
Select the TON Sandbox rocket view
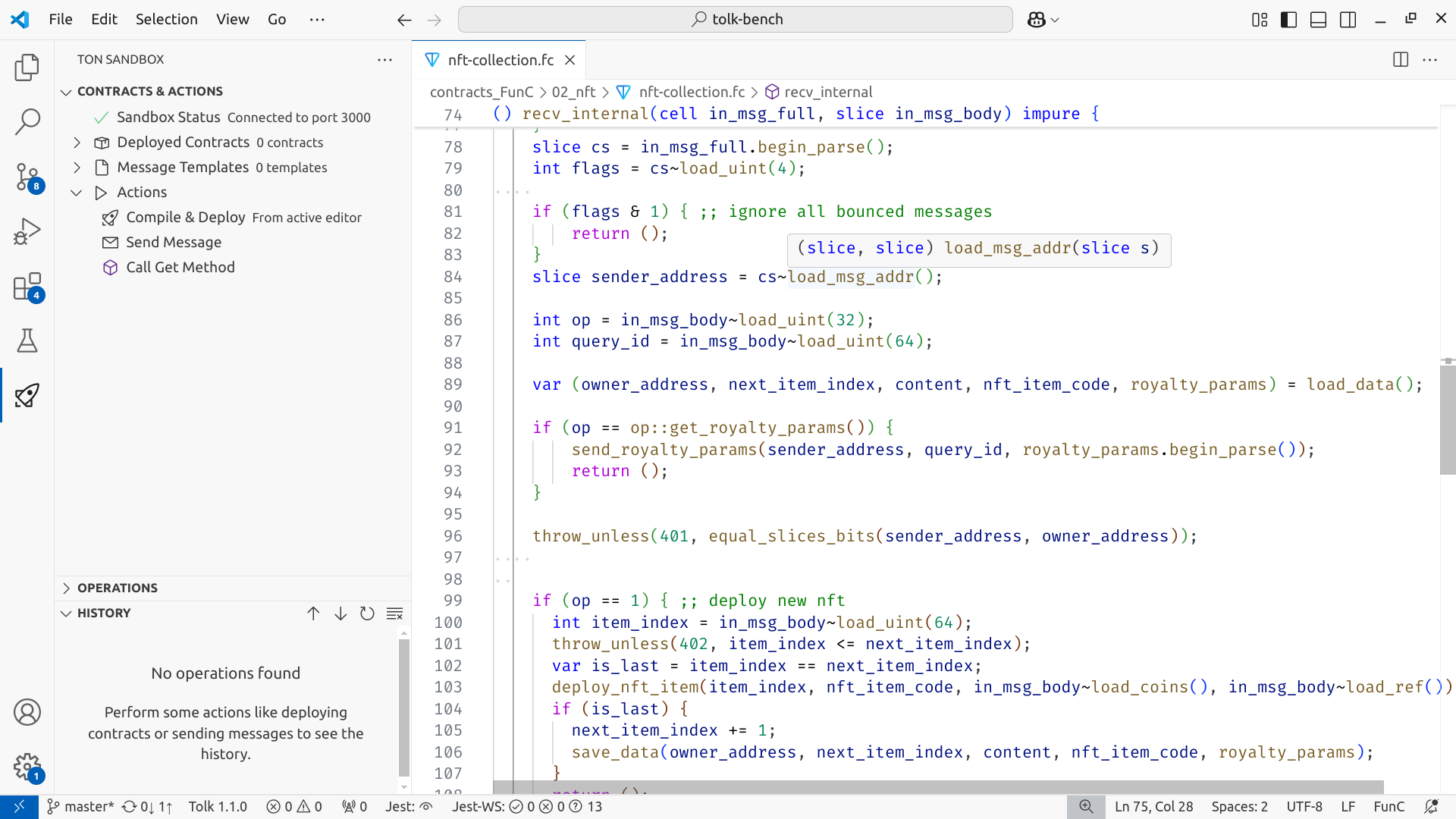pyautogui.click(x=27, y=395)
